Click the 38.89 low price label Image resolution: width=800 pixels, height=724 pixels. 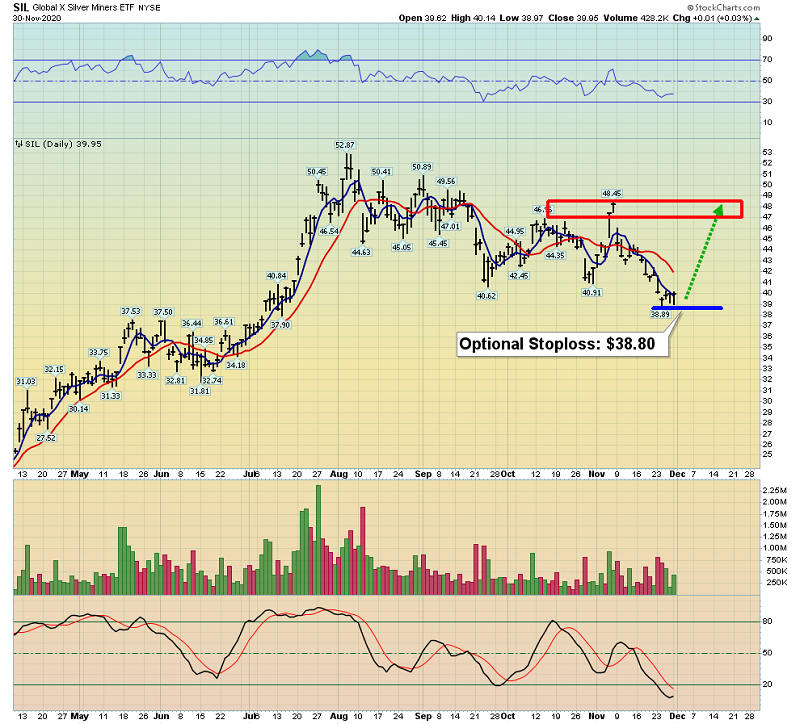[660, 315]
